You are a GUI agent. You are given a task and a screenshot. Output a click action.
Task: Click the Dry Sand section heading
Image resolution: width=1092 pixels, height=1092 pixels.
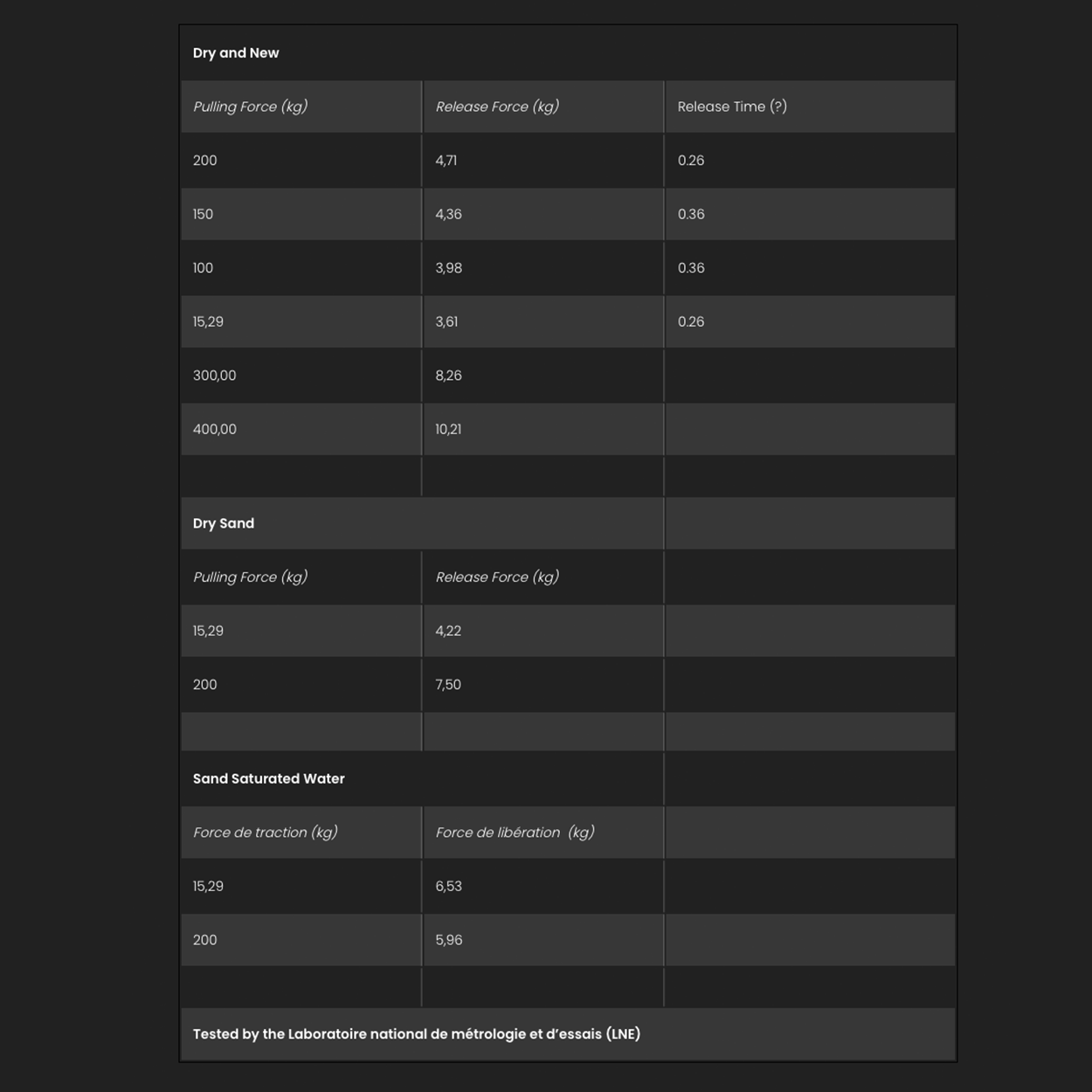pos(224,523)
